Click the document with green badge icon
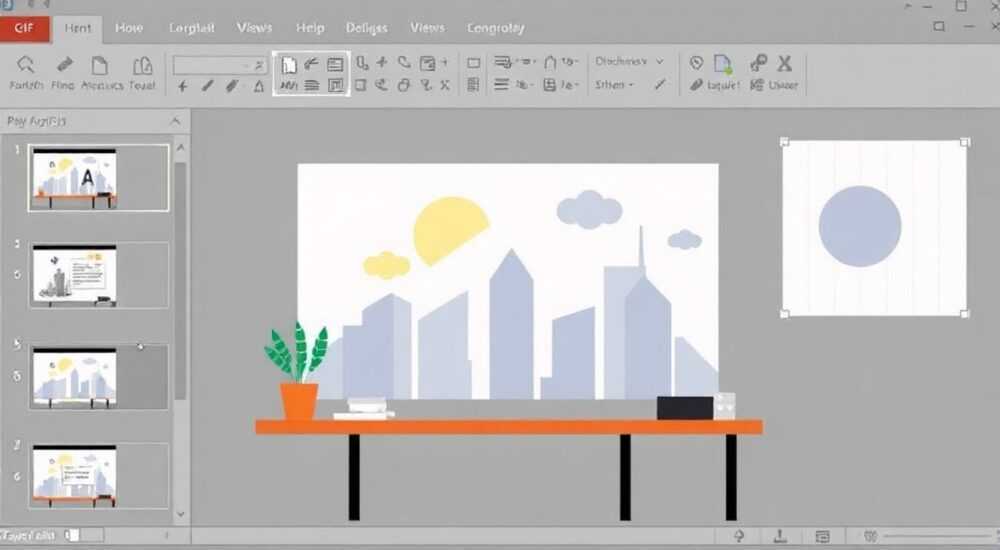The image size is (1000, 550). [x=723, y=64]
